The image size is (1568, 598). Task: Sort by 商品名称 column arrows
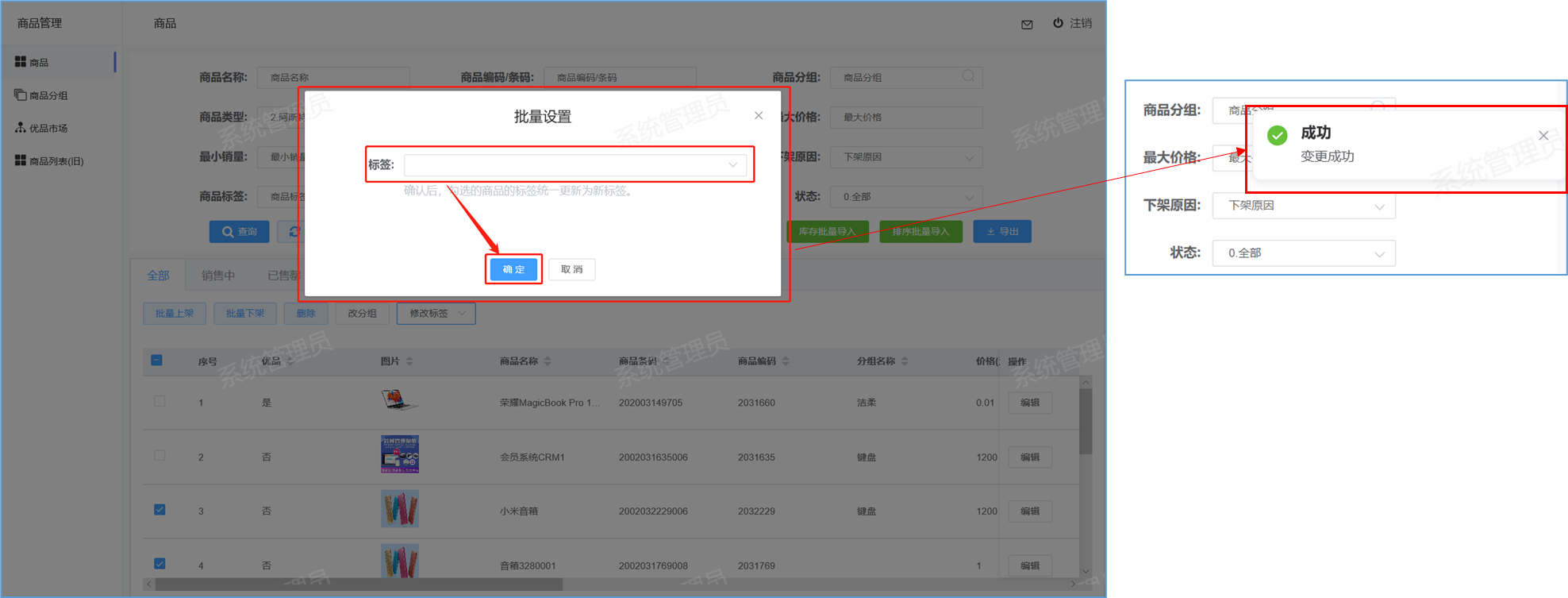click(x=548, y=361)
